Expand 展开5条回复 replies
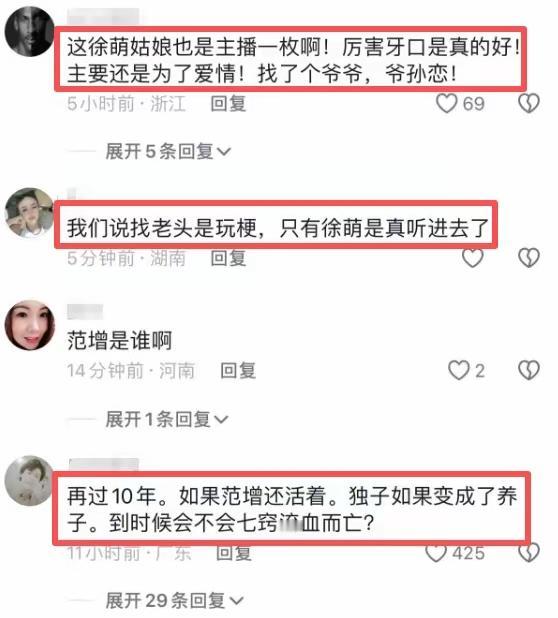558x618 pixels. click(x=168, y=151)
